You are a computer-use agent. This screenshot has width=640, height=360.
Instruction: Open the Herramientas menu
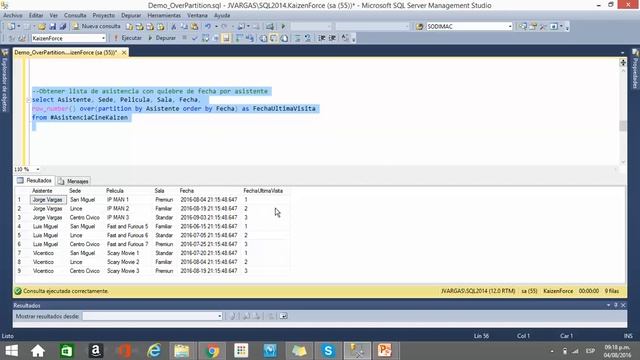(x=164, y=15)
